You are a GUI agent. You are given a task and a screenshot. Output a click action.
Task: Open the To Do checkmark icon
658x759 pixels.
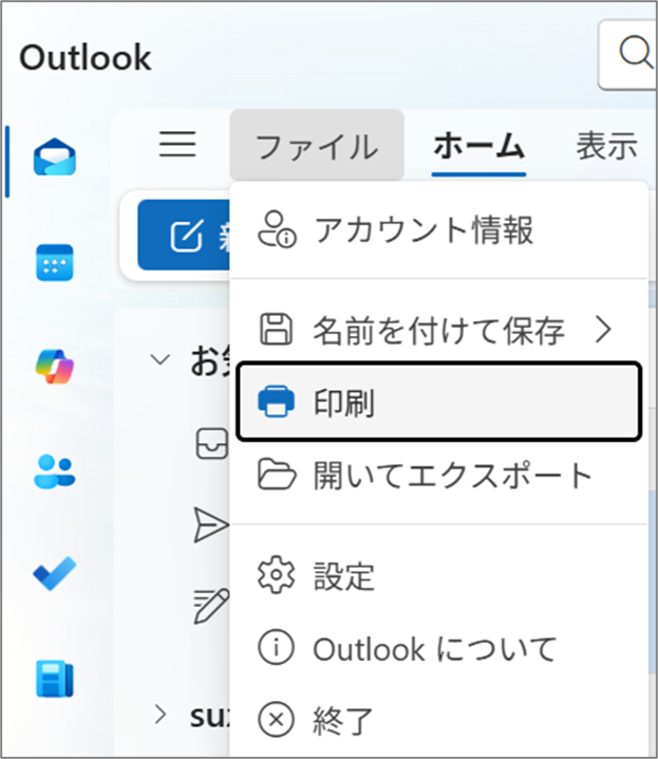pos(55,574)
